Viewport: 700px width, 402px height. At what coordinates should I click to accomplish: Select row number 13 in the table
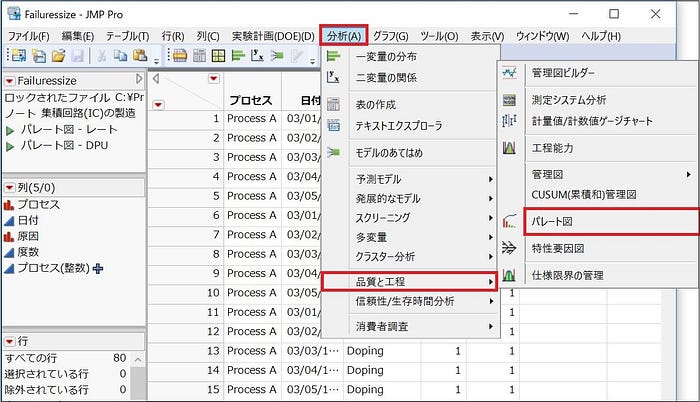point(213,351)
